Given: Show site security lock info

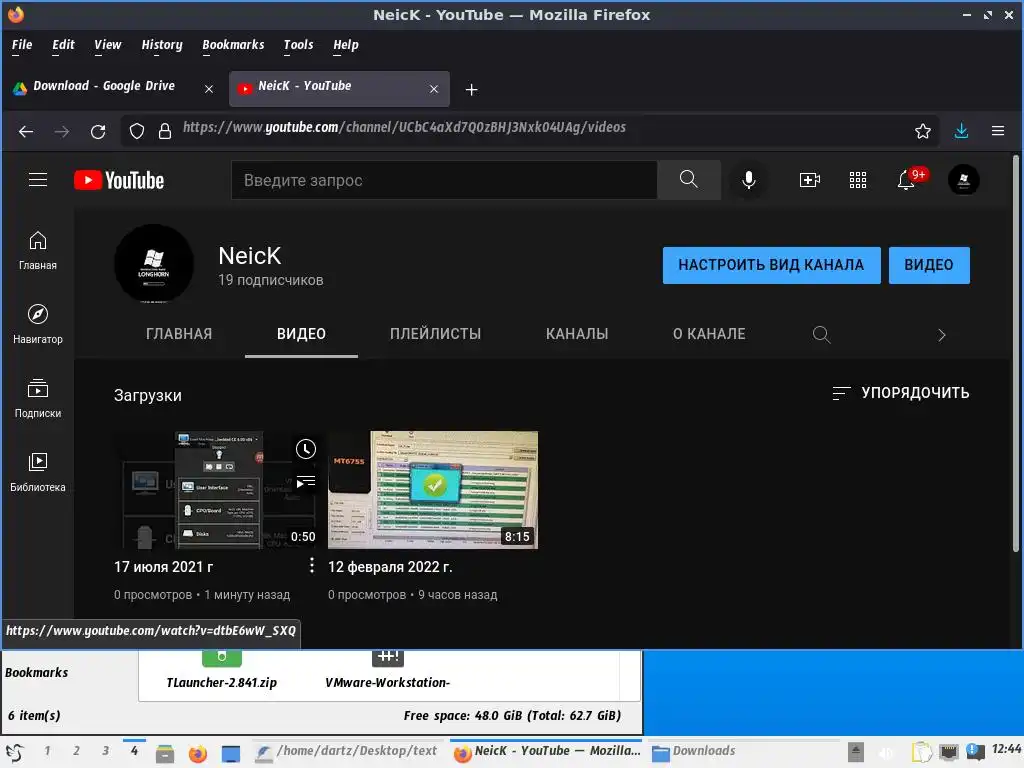Looking at the screenshot, I should click(x=165, y=131).
